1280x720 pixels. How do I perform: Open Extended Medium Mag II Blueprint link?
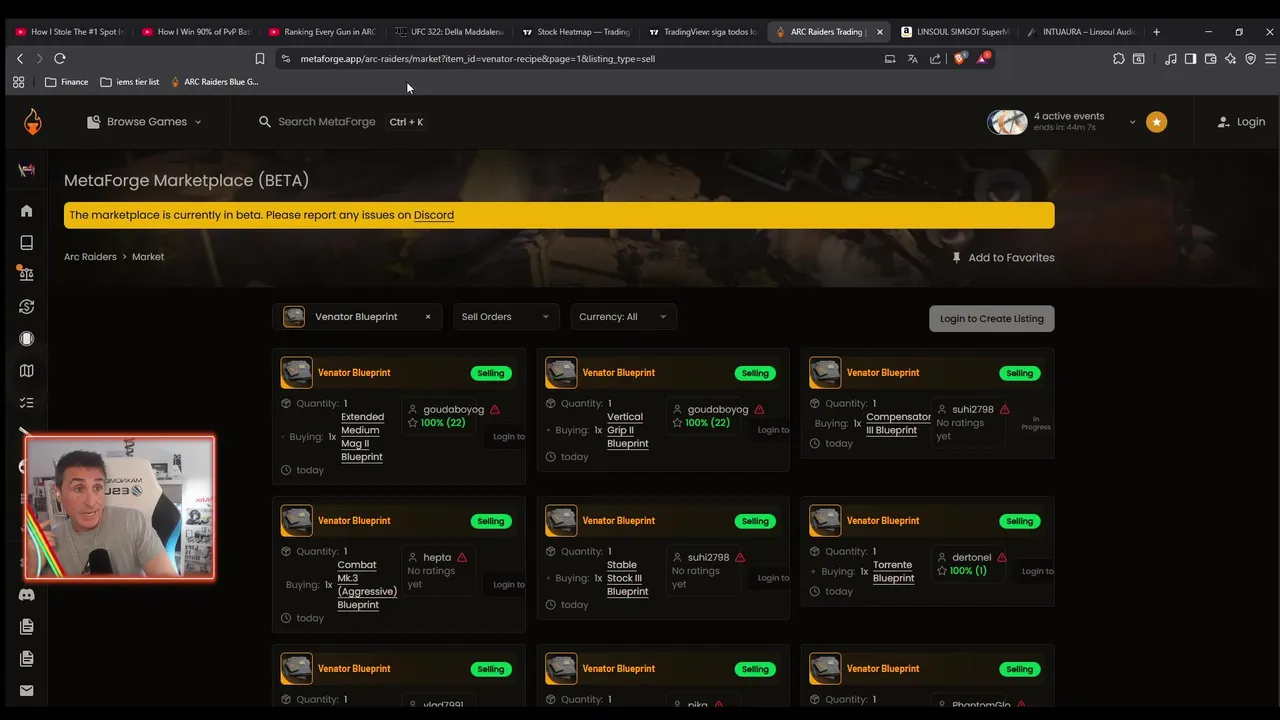coord(362,437)
